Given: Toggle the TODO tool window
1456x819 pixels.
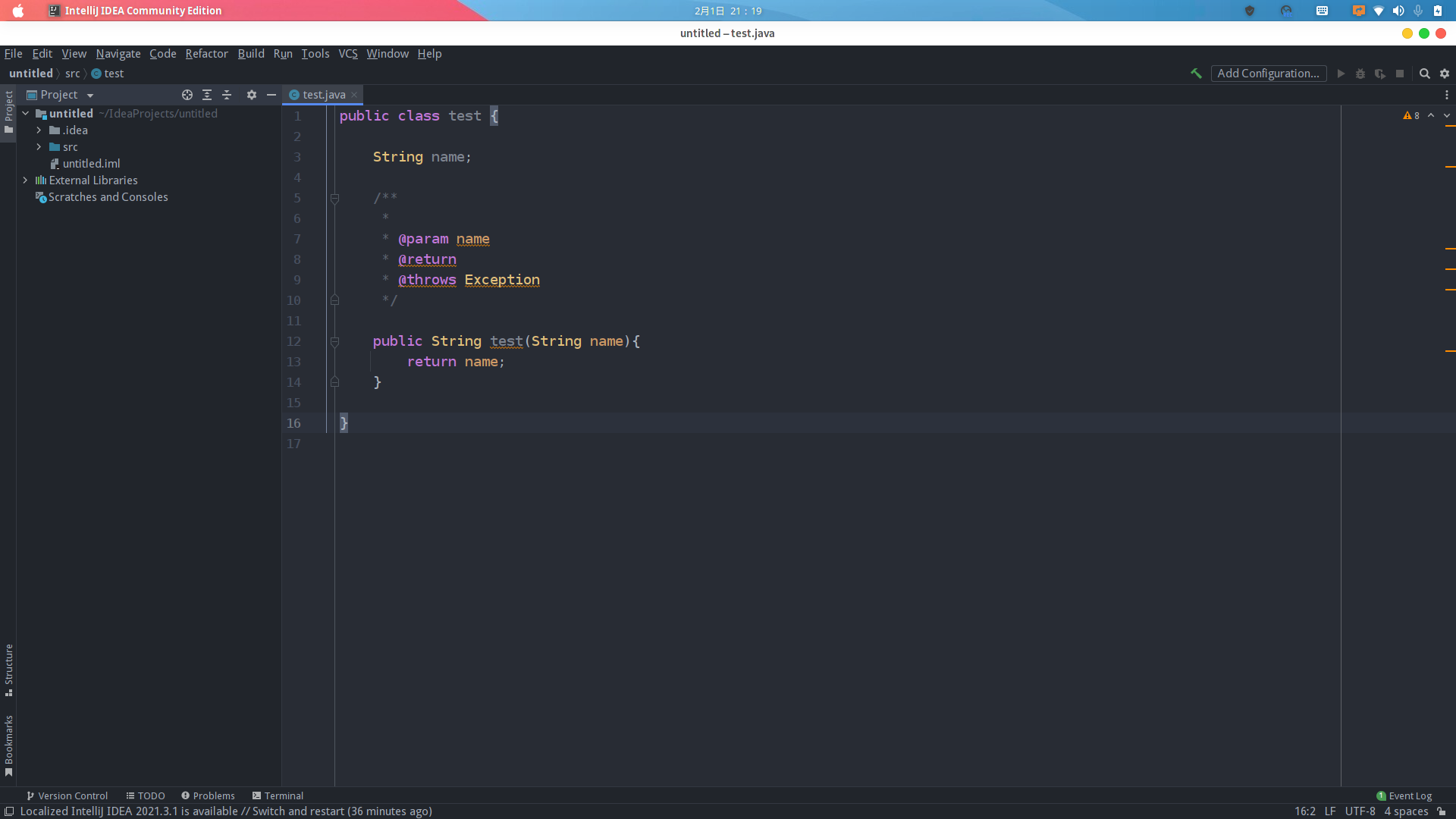Looking at the screenshot, I should pos(146,795).
